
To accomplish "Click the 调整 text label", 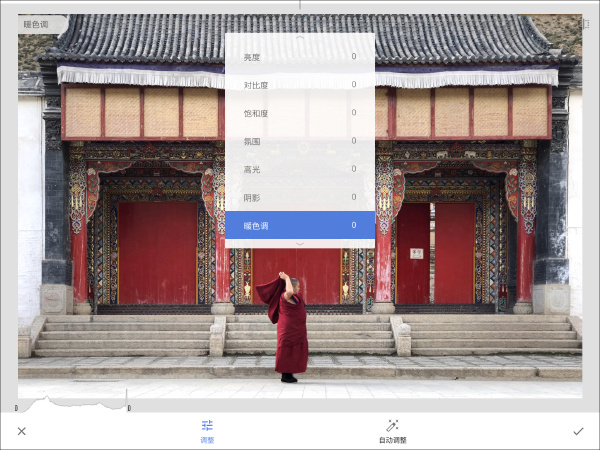I will 207,440.
